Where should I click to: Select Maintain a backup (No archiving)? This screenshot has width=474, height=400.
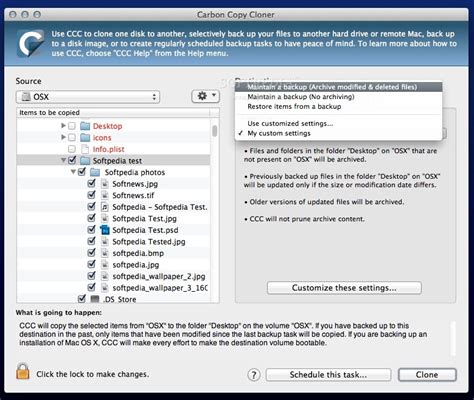pyautogui.click(x=338, y=97)
